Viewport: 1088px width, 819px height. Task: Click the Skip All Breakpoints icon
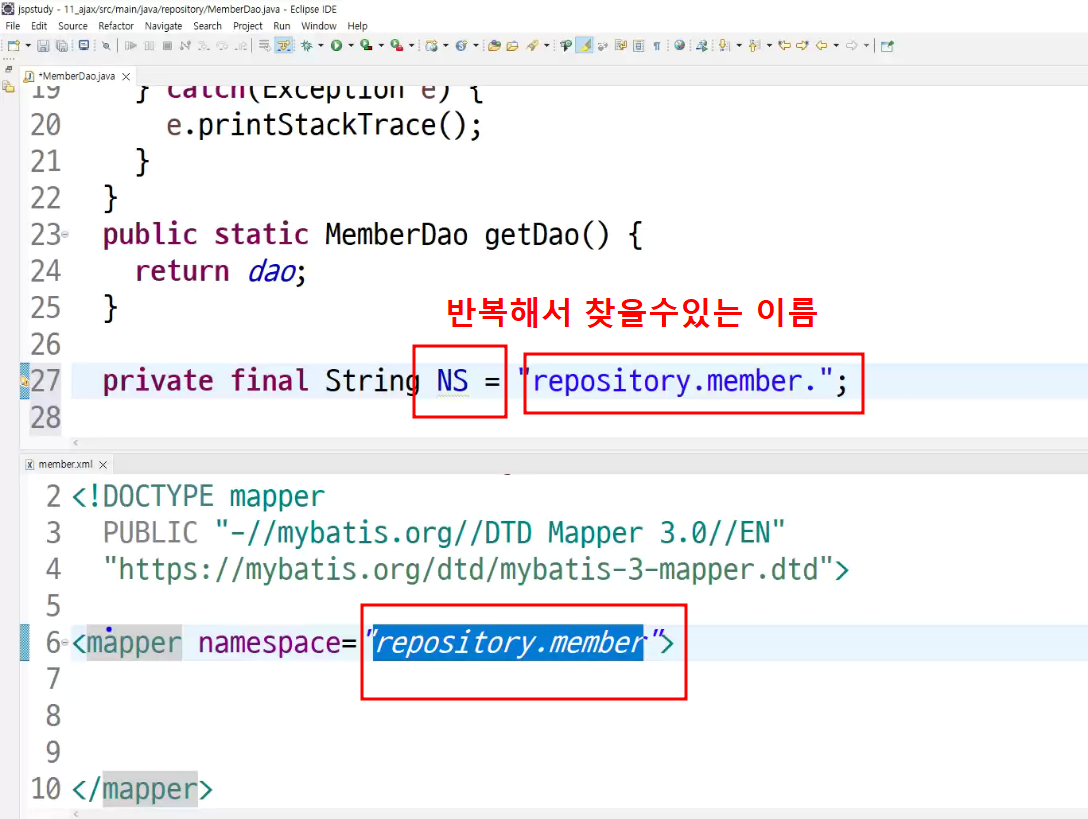pos(106,46)
